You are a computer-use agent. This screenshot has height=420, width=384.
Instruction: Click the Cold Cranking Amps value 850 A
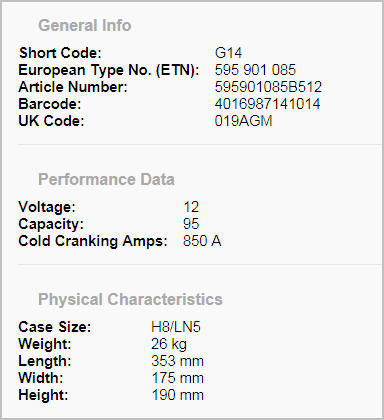[x=202, y=241]
